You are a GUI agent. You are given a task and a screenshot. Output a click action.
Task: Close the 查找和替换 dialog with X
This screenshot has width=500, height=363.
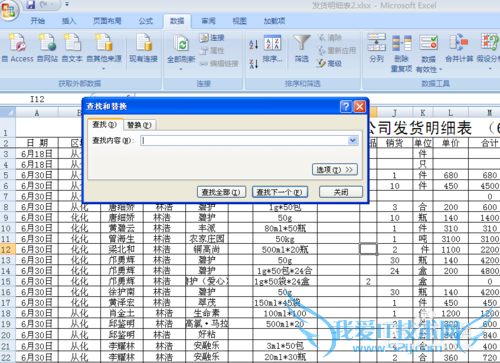[360, 107]
